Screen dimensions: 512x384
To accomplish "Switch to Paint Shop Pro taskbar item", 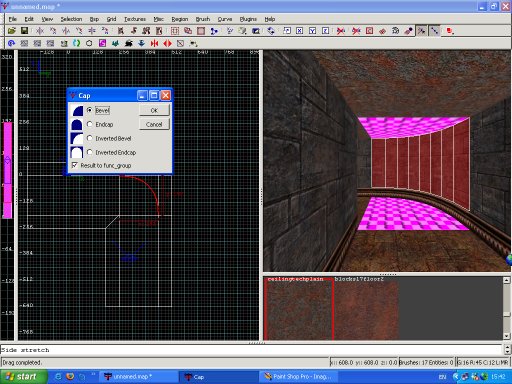I will [x=298, y=377].
